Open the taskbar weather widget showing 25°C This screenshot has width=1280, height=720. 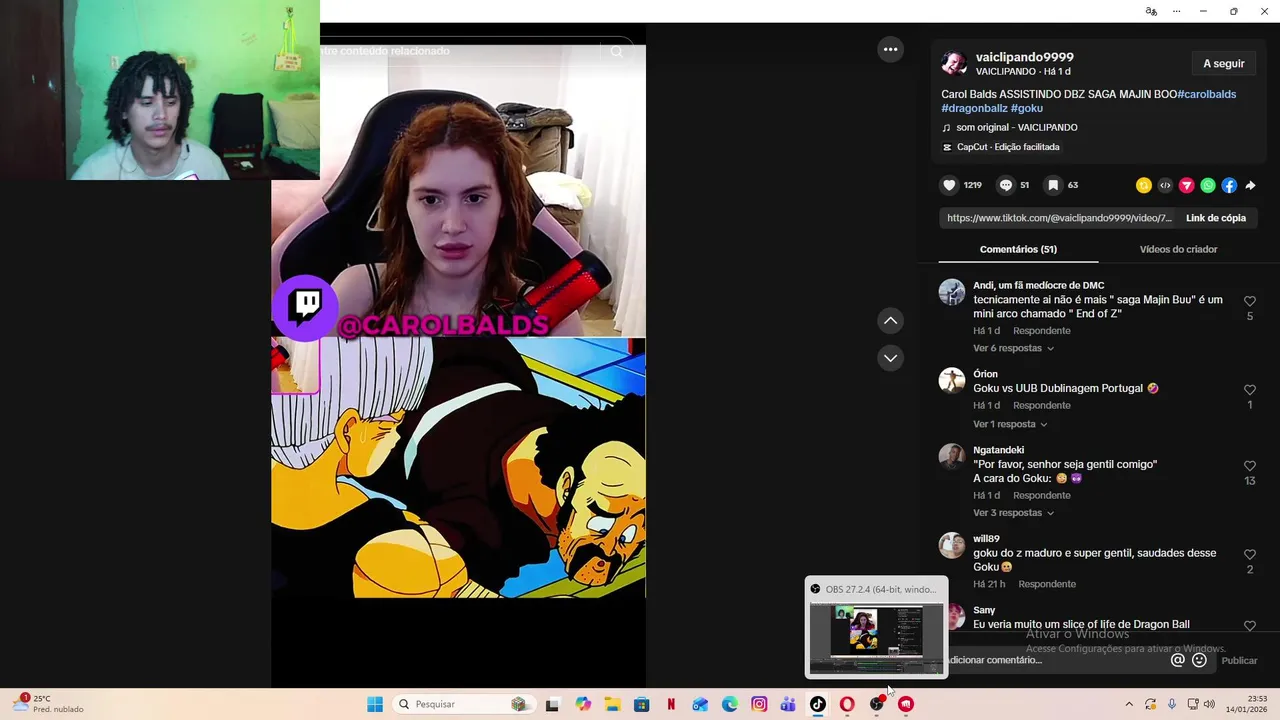48,704
